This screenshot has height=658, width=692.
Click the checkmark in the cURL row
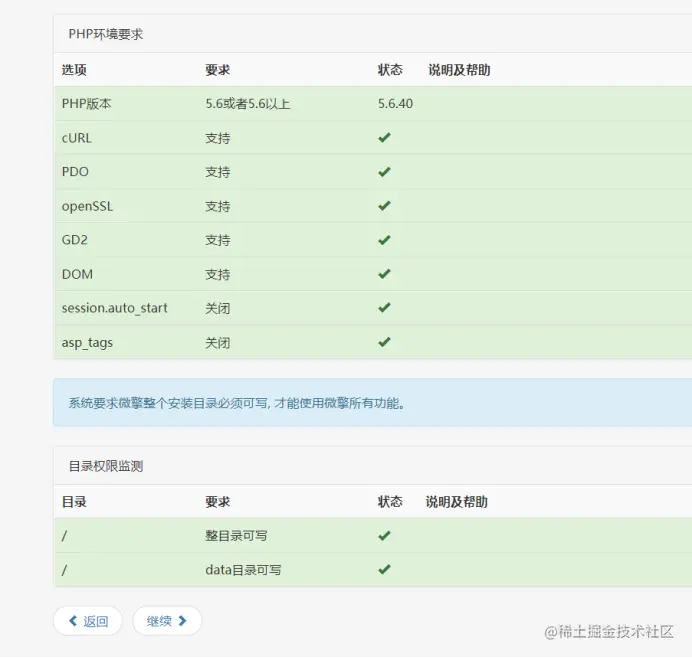coord(384,138)
